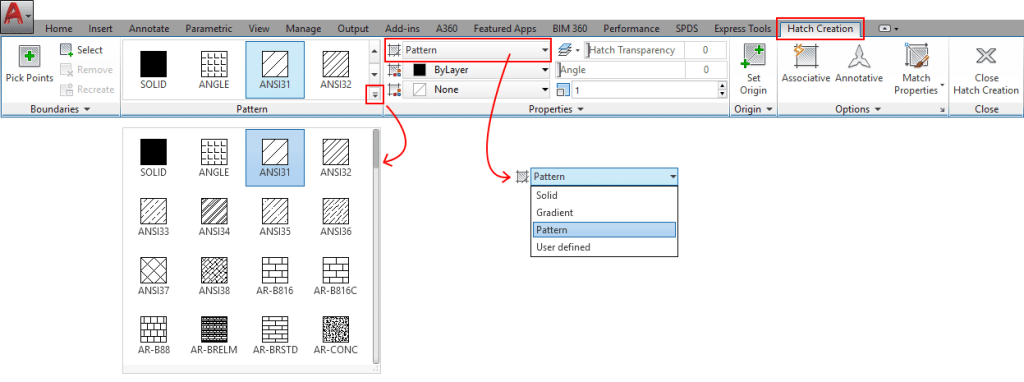Select ANGLE in expanded gallery

pos(214,158)
